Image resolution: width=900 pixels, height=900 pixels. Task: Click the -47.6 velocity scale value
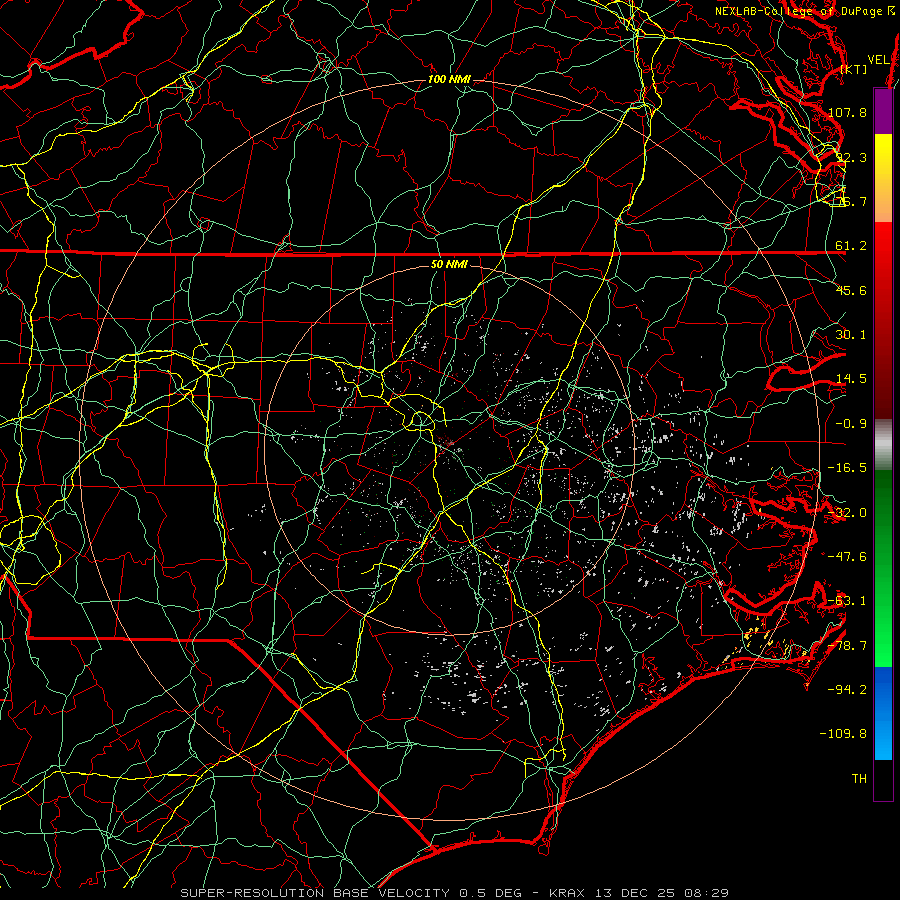click(847, 557)
